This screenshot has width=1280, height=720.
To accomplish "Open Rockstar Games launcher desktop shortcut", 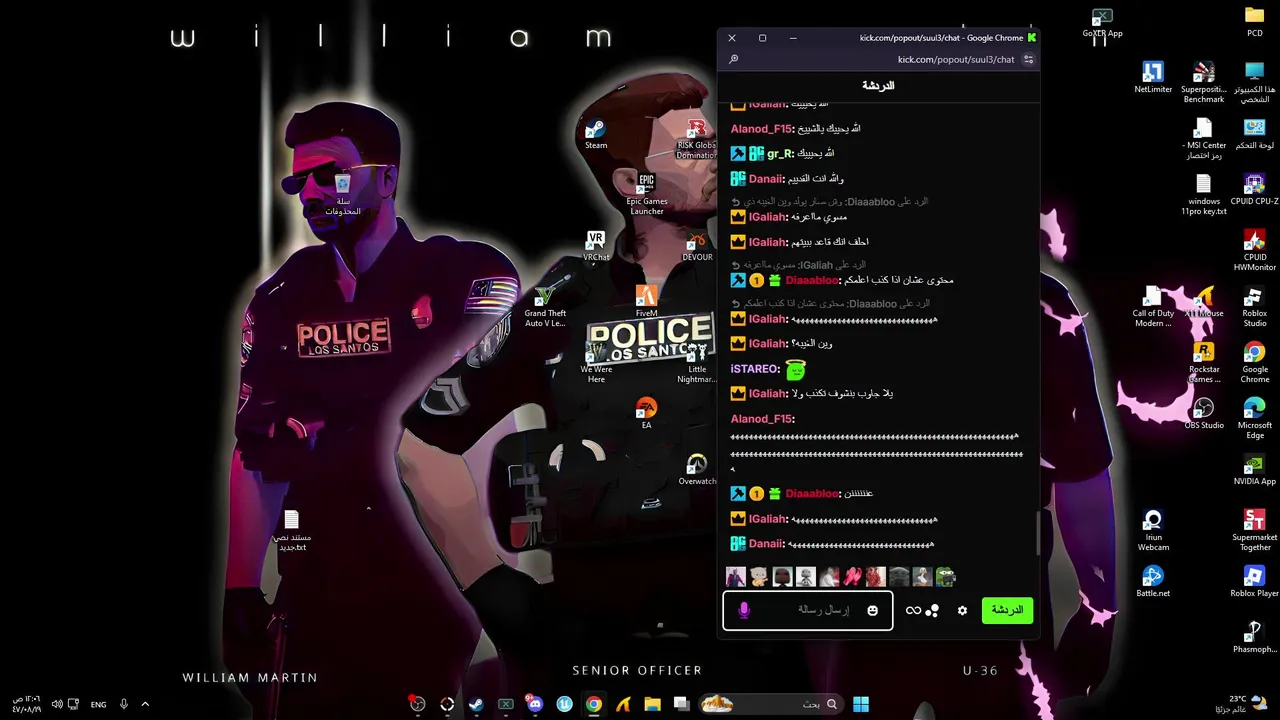I will (1204, 363).
